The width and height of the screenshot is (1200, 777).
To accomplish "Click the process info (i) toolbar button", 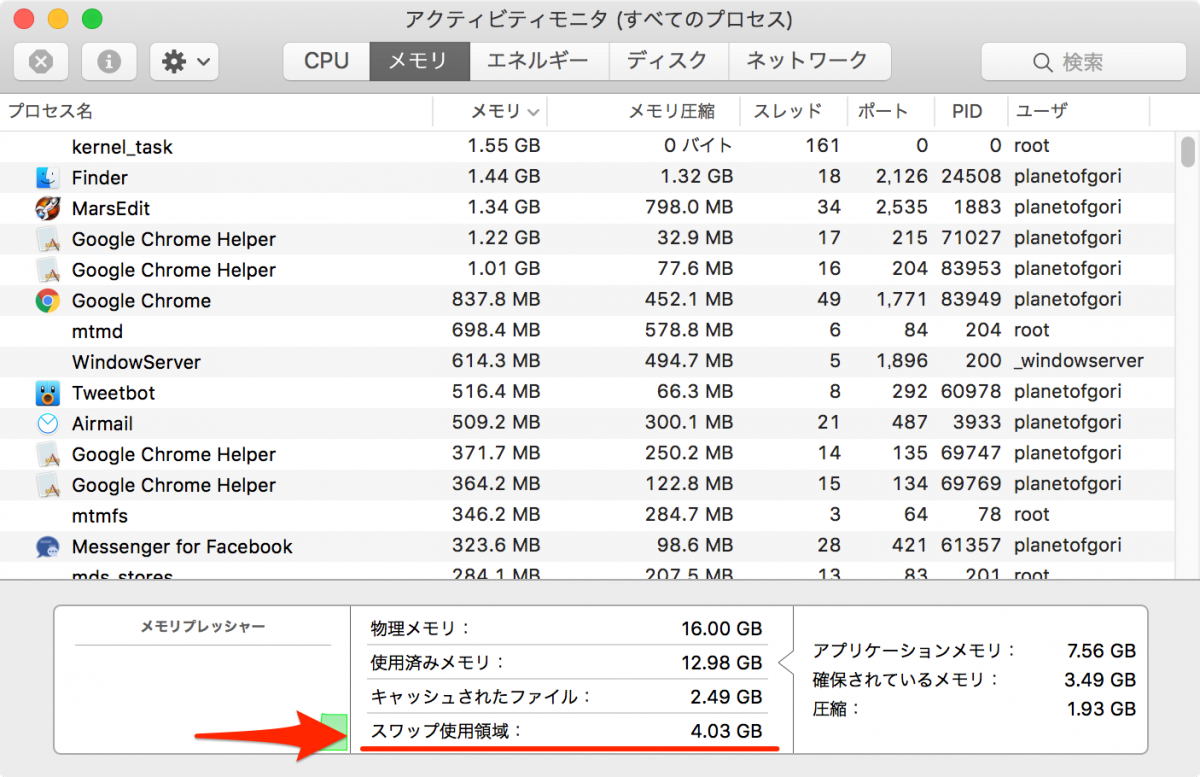I will (109, 62).
